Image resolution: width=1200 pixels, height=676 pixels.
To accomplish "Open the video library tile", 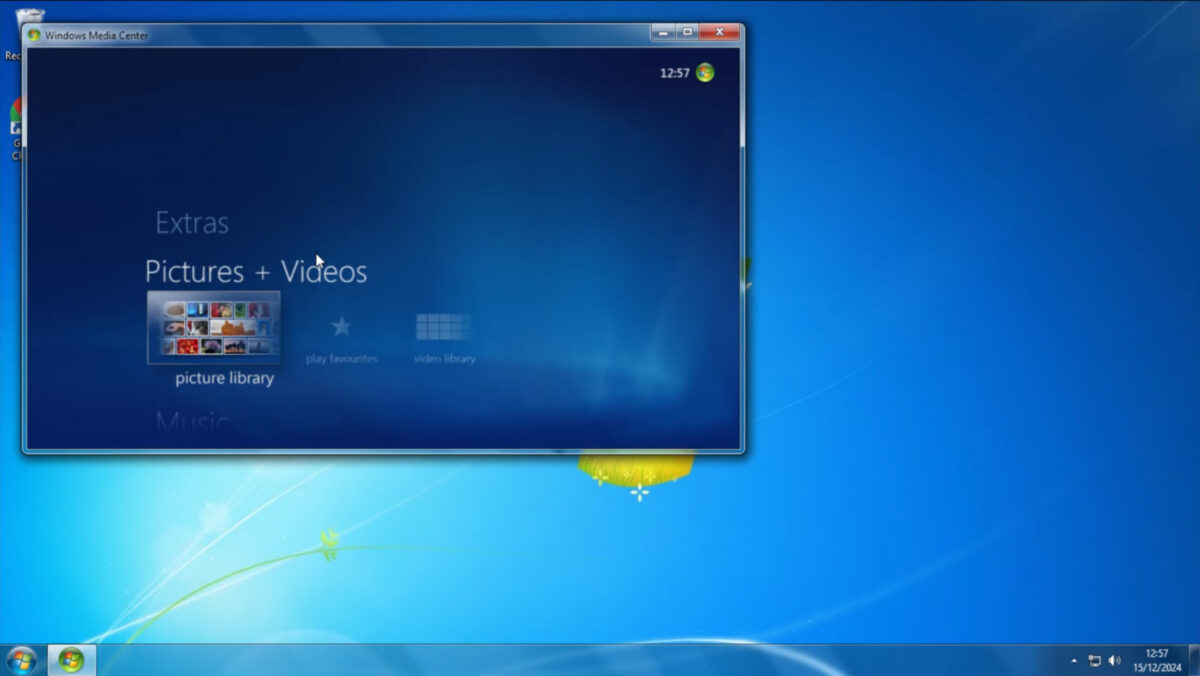I will click(x=442, y=325).
